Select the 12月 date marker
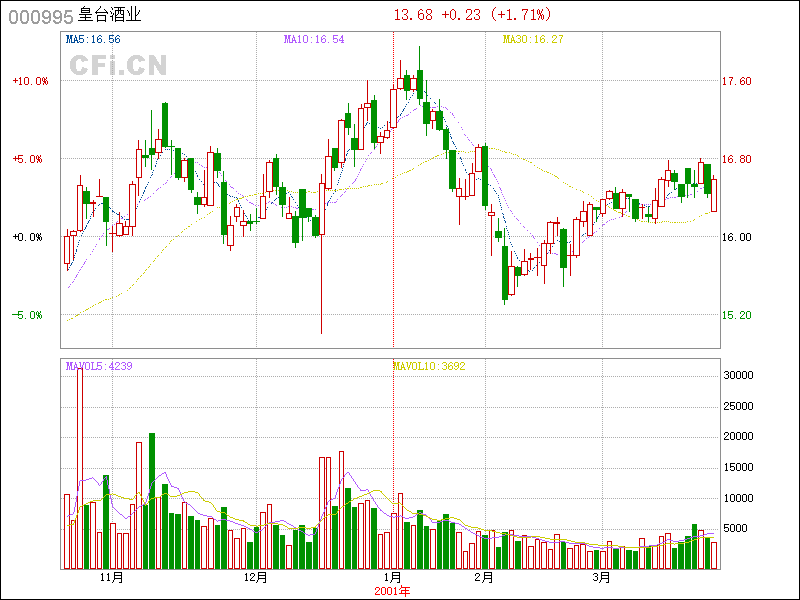The image size is (800, 600). (x=256, y=578)
